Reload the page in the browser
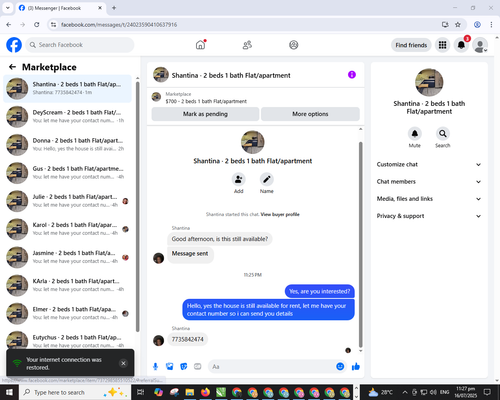The height and width of the screenshot is (400, 500). tap(37, 25)
